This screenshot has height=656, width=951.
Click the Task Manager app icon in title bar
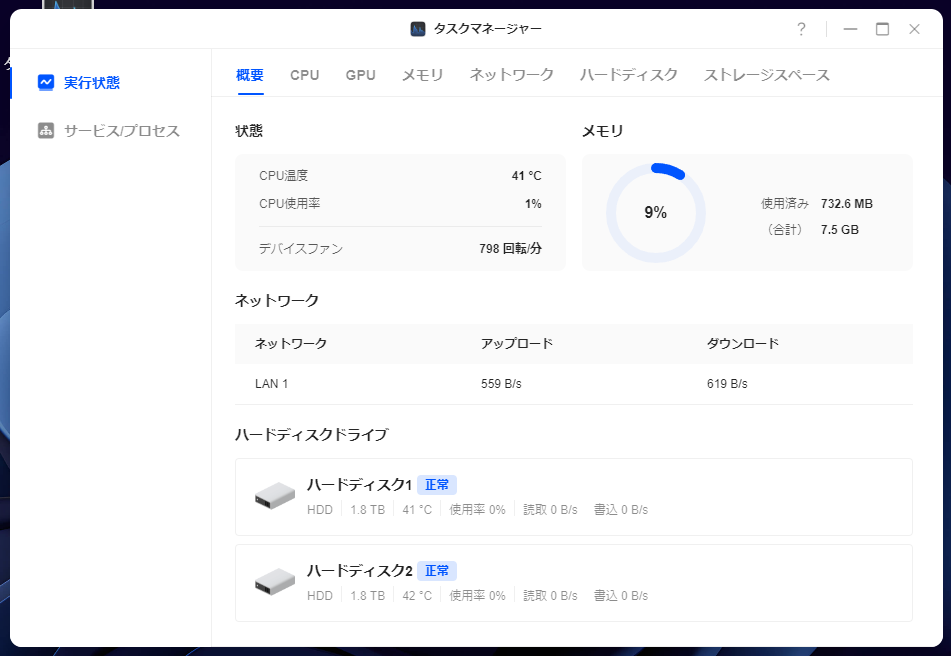tap(418, 29)
